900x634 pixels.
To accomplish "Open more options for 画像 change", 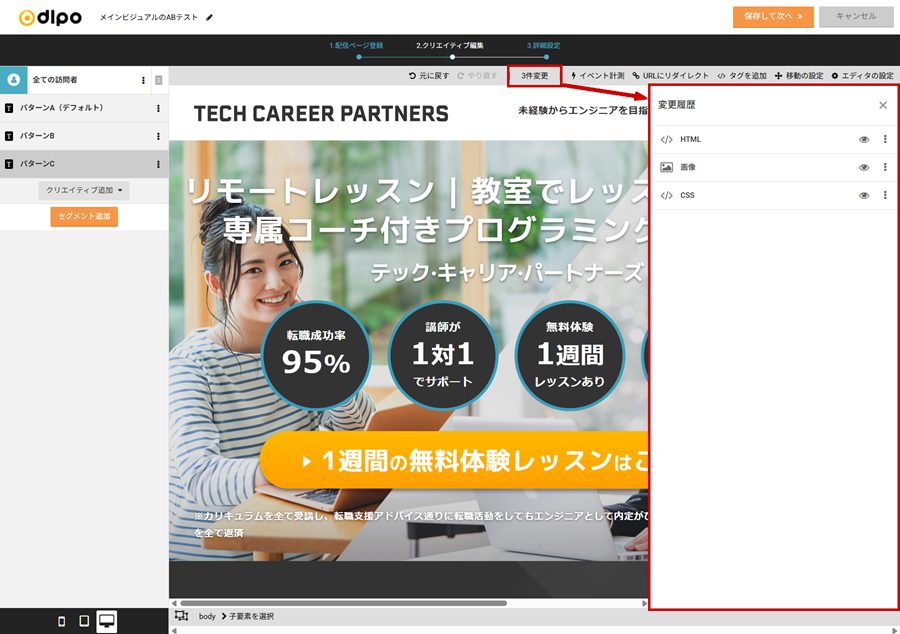I will pos(885,168).
